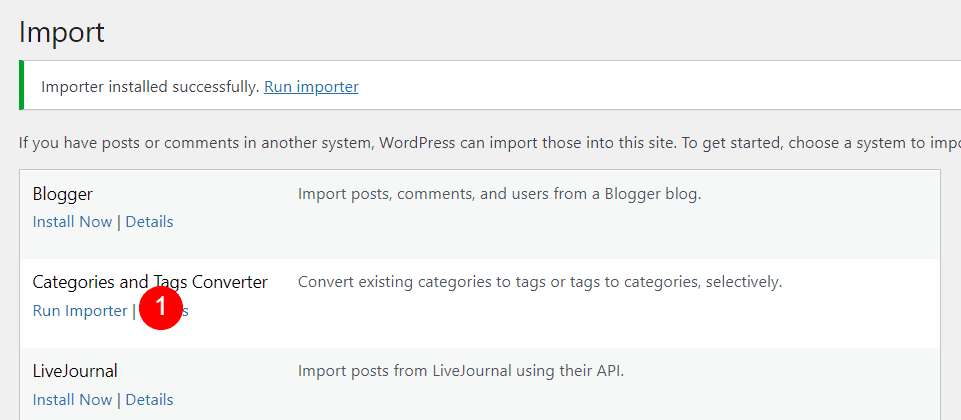This screenshot has width=961, height=420.
Task: Click the Run importer link in success notice
Action: [x=311, y=87]
